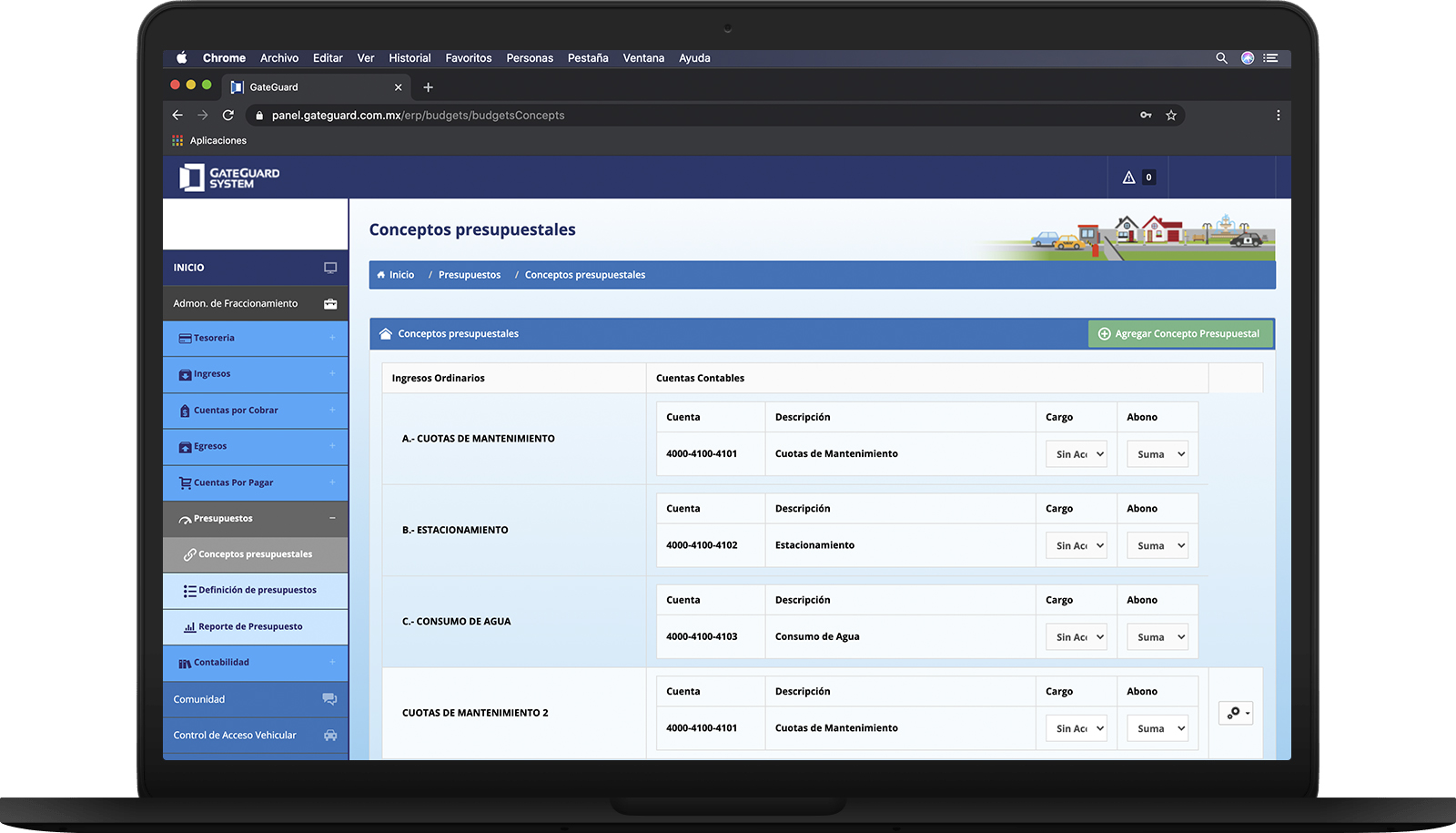Image resolution: width=1456 pixels, height=833 pixels.
Task: Go to Presupuestos breadcrumb link
Action: [x=470, y=275]
